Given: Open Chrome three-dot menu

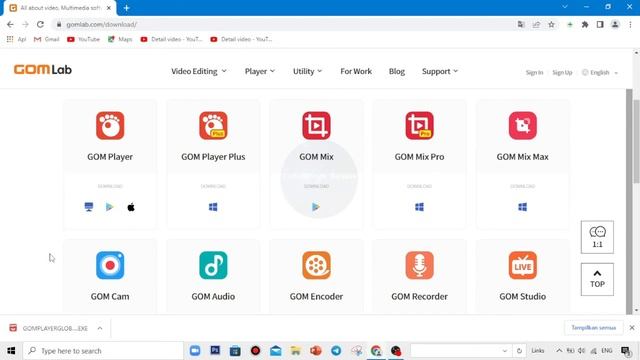Looking at the screenshot, I should point(630,24).
